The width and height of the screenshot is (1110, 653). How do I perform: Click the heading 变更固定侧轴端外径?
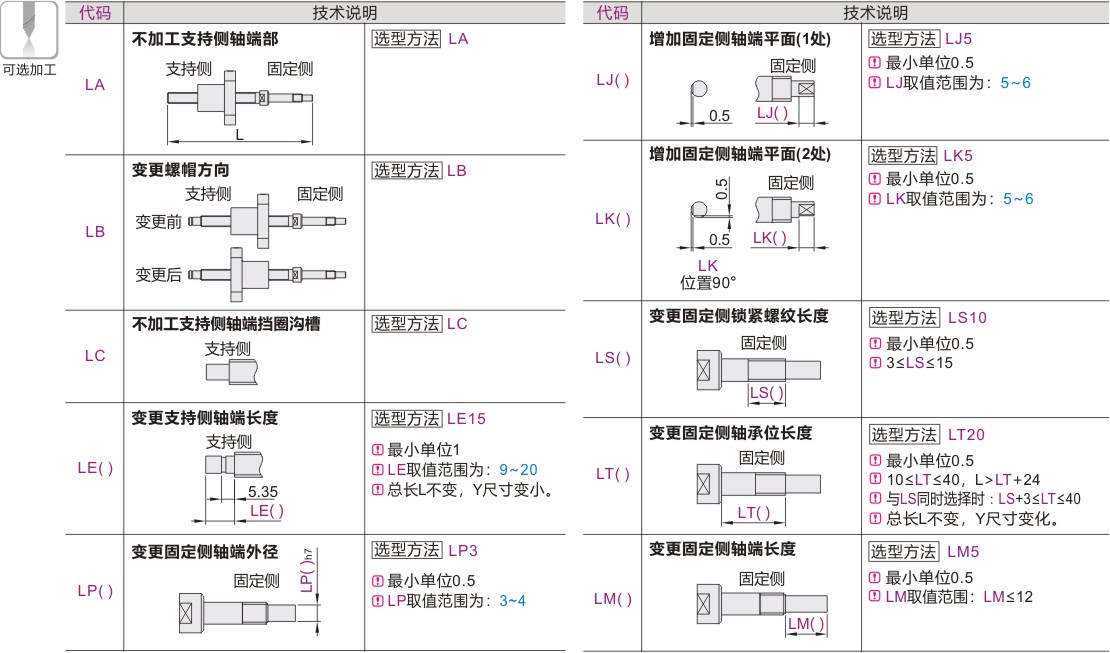(205, 551)
